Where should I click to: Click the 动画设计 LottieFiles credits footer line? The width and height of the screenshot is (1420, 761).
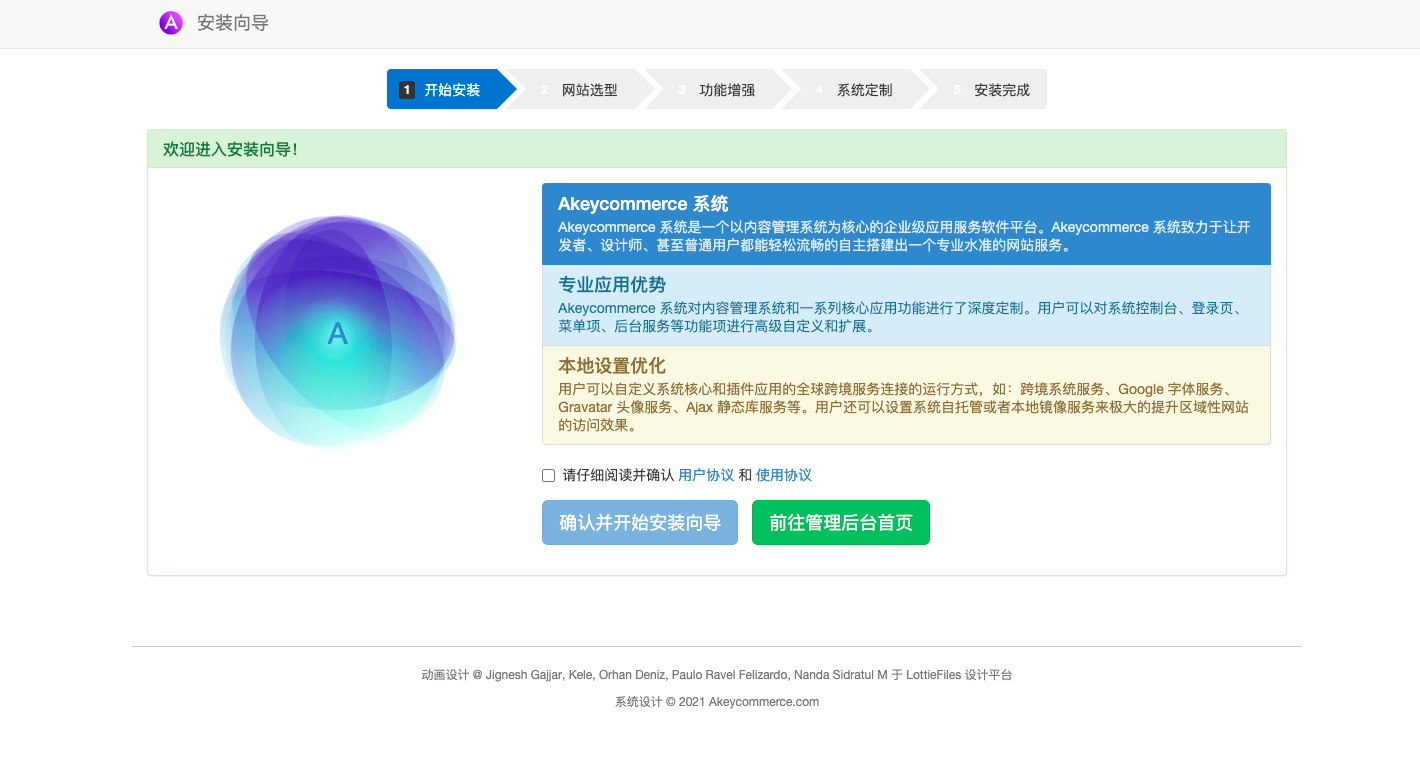pyautogui.click(x=717, y=675)
